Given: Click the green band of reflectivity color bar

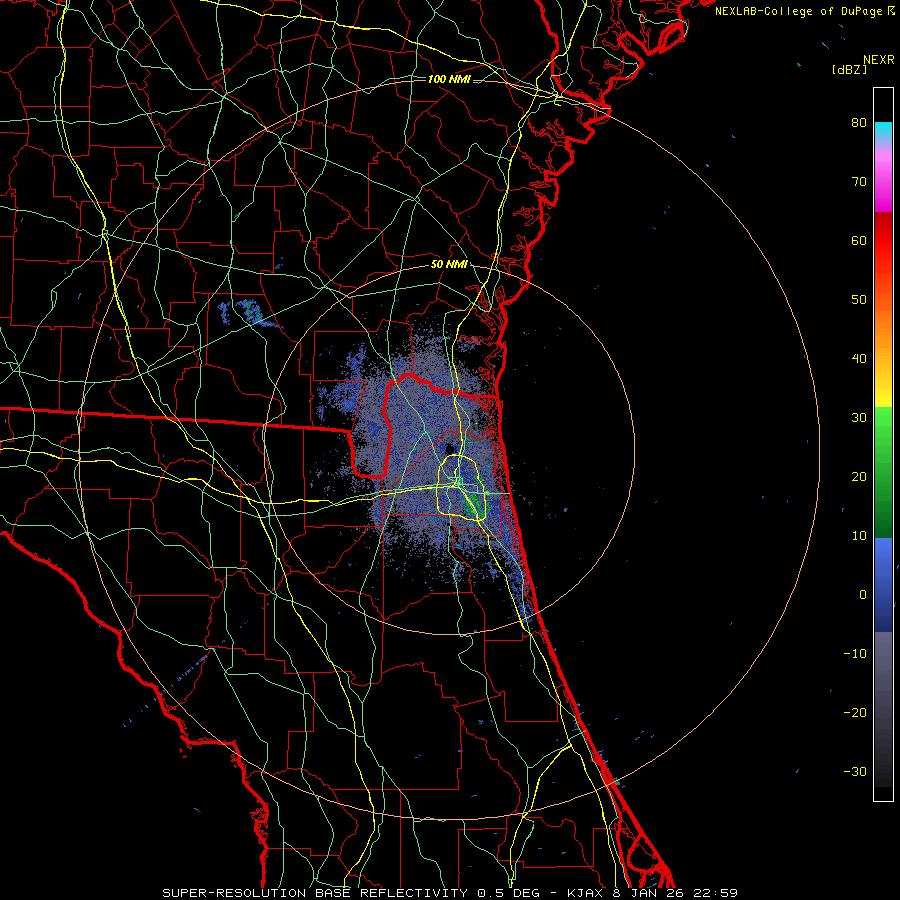Looking at the screenshot, I should click(883, 472).
